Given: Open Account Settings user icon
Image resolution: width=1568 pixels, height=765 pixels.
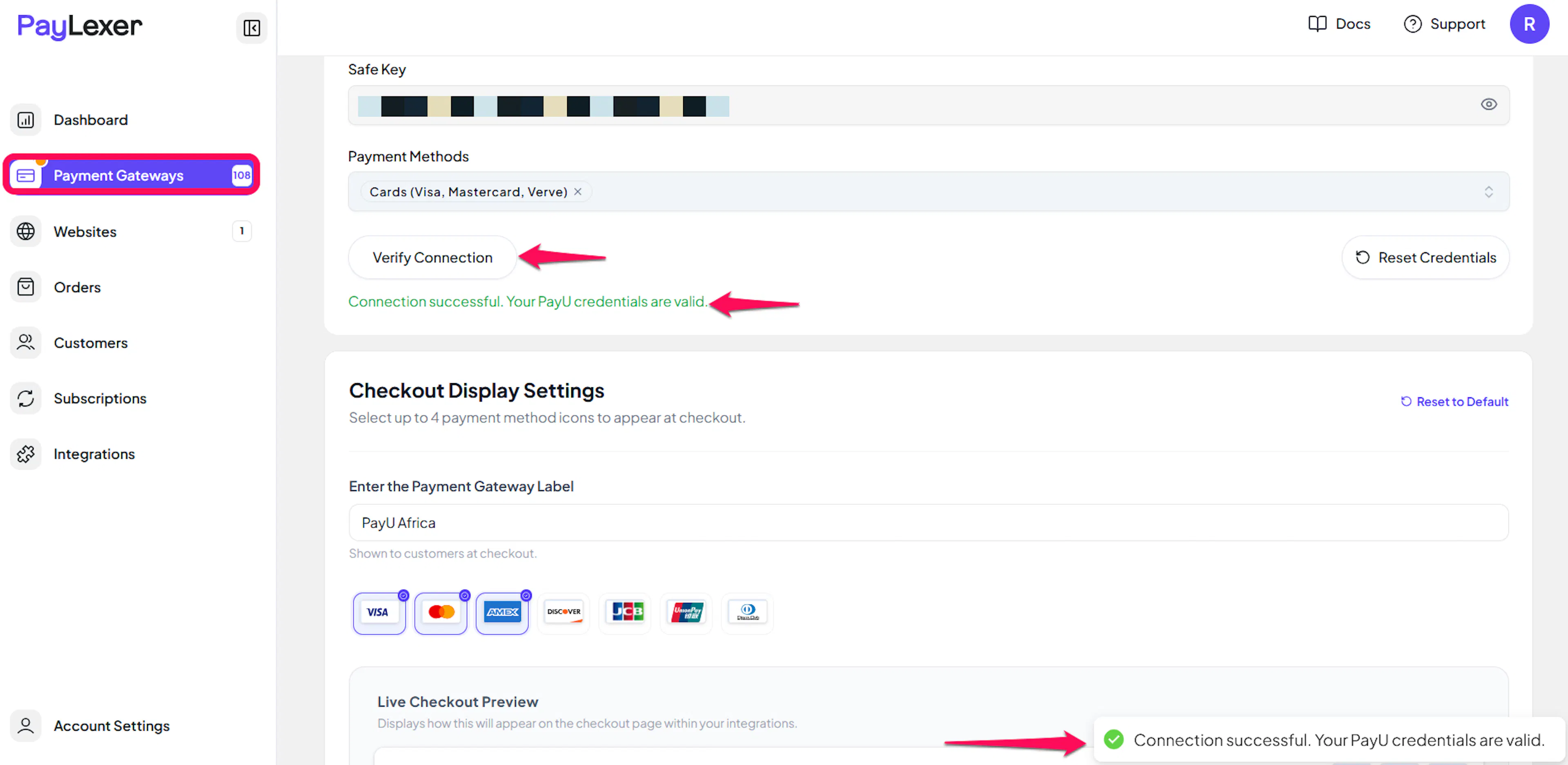Looking at the screenshot, I should tap(26, 725).
